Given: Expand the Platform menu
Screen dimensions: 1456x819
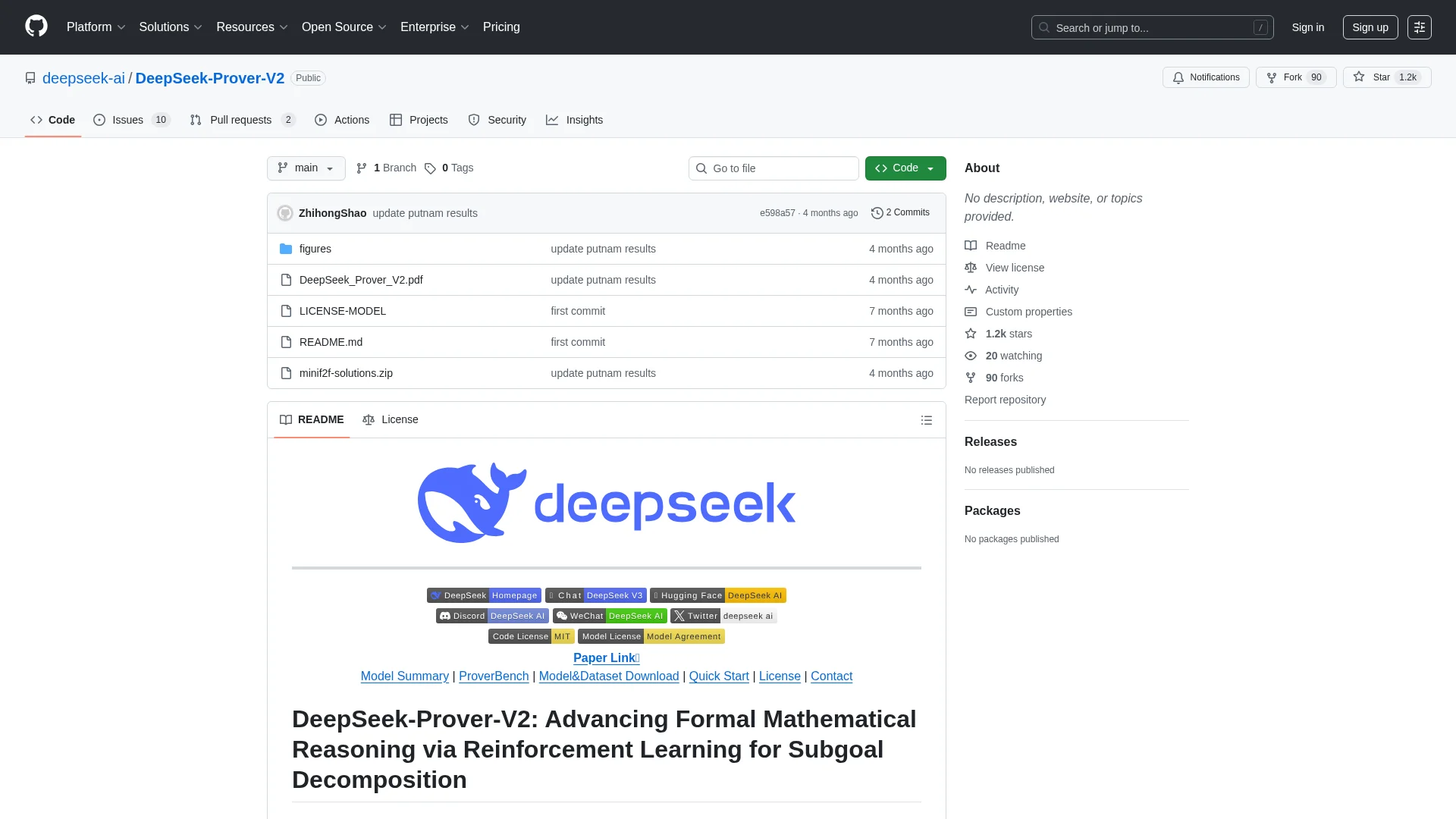Looking at the screenshot, I should click(96, 27).
